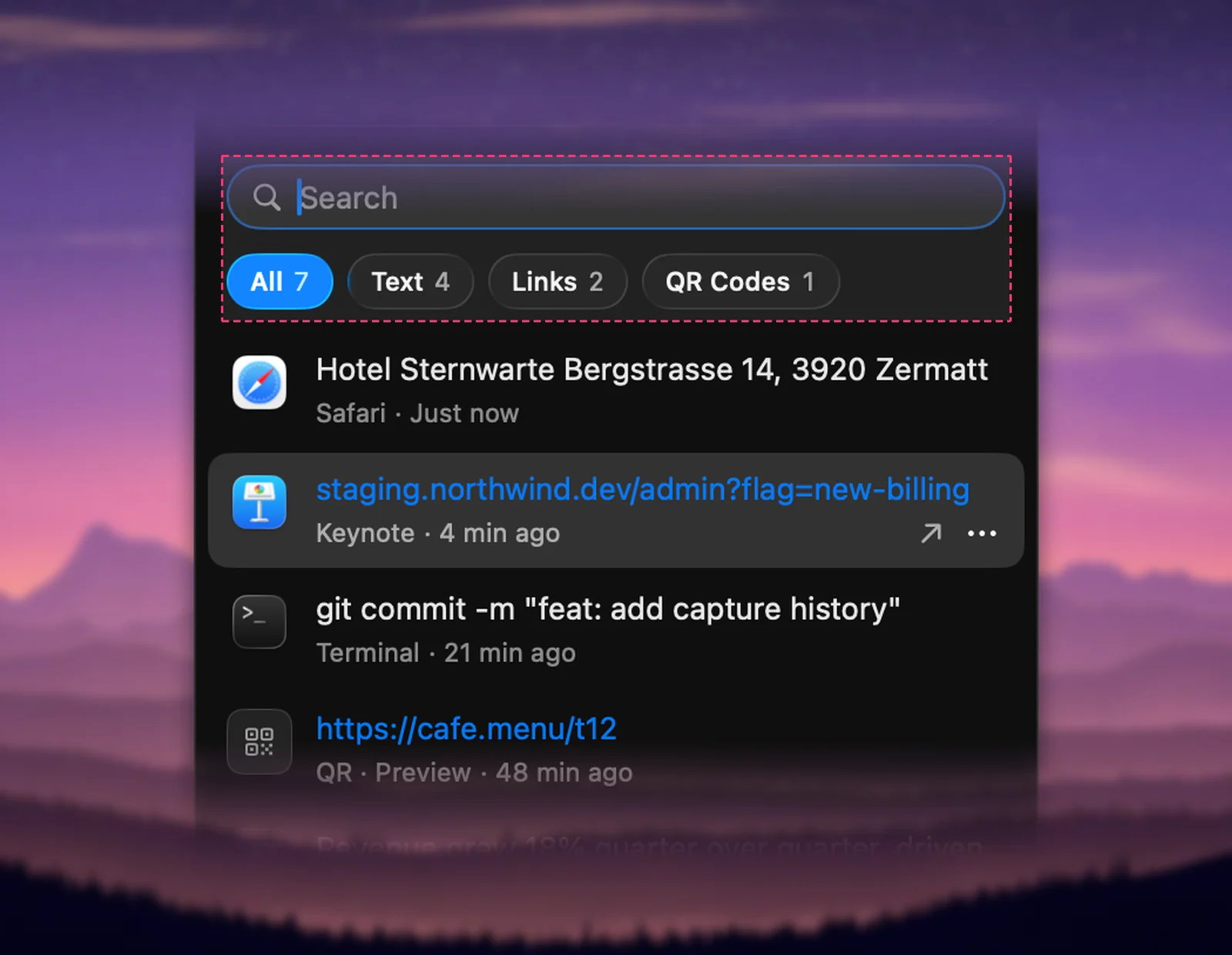Click the Terminal app icon
This screenshot has height=955, width=1232.
pos(259,622)
